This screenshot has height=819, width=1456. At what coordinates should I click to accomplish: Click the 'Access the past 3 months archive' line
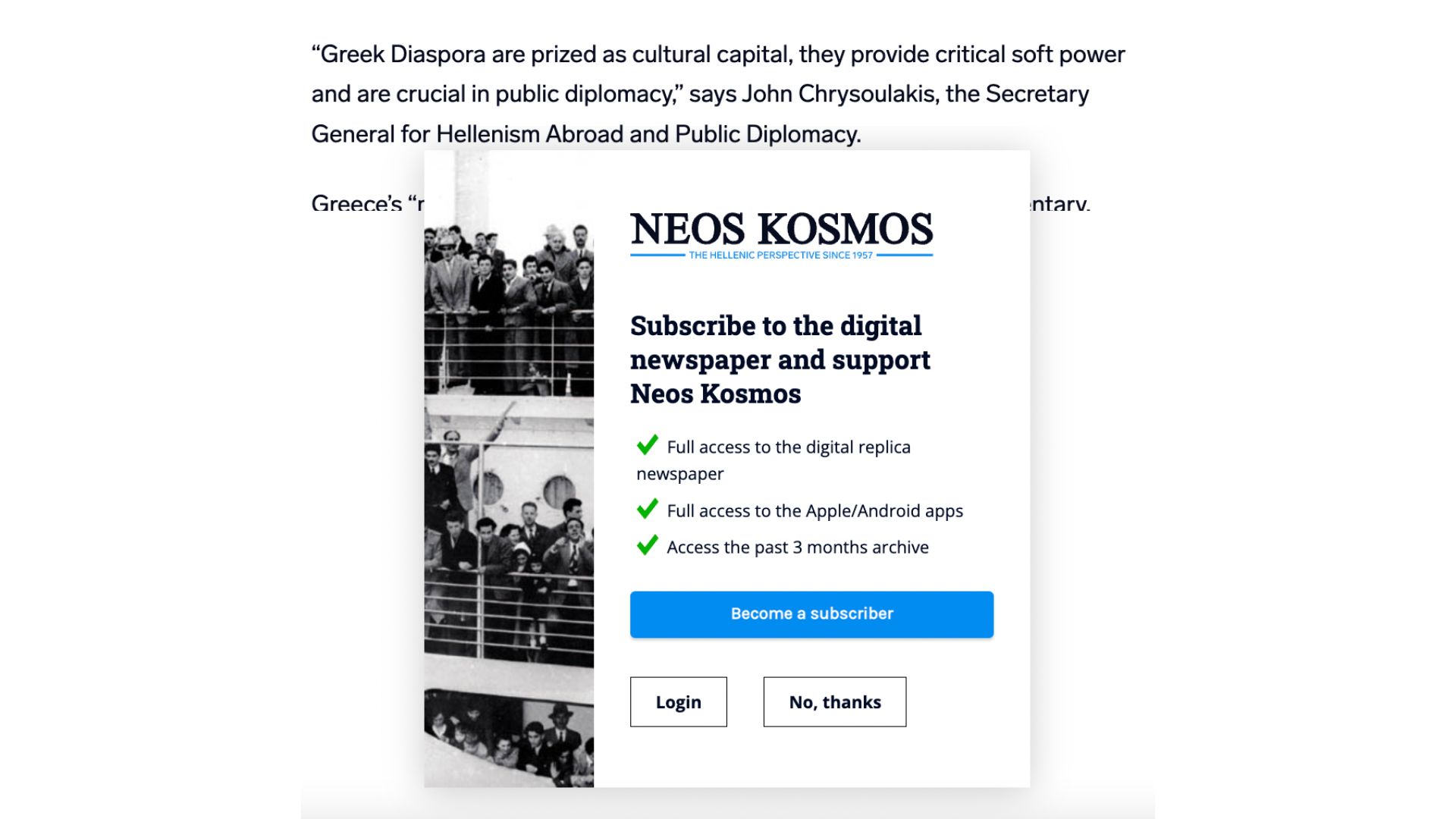coord(797,548)
